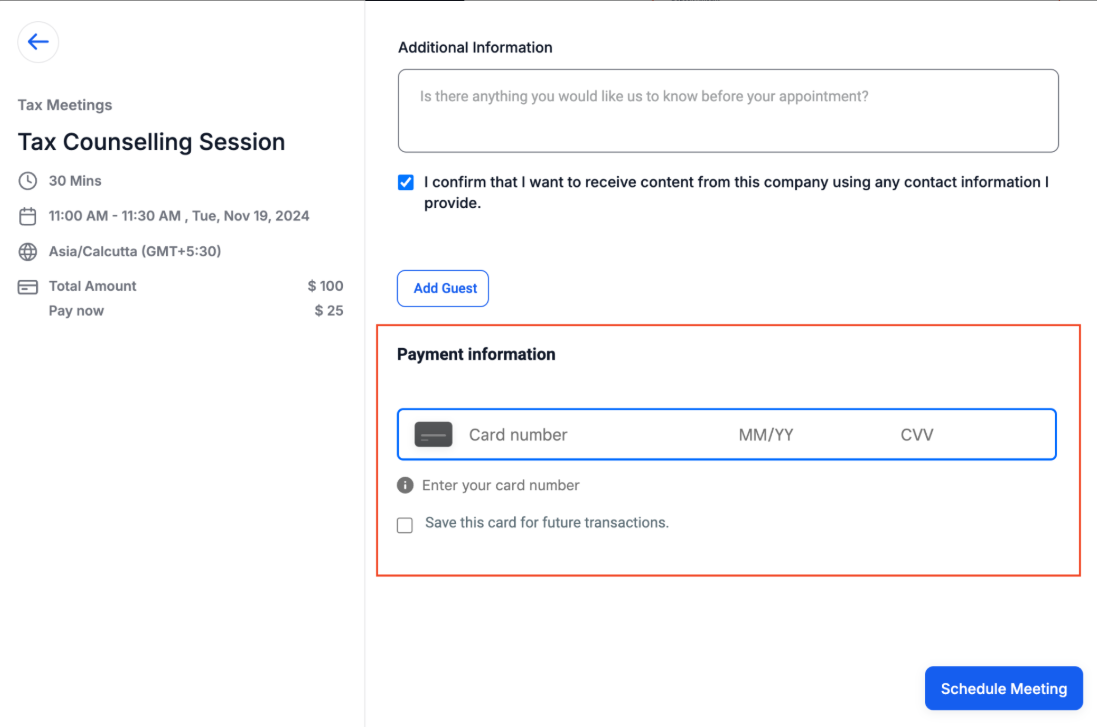This screenshot has width=1097, height=727.
Task: Click the Payment information heading
Action: click(476, 354)
